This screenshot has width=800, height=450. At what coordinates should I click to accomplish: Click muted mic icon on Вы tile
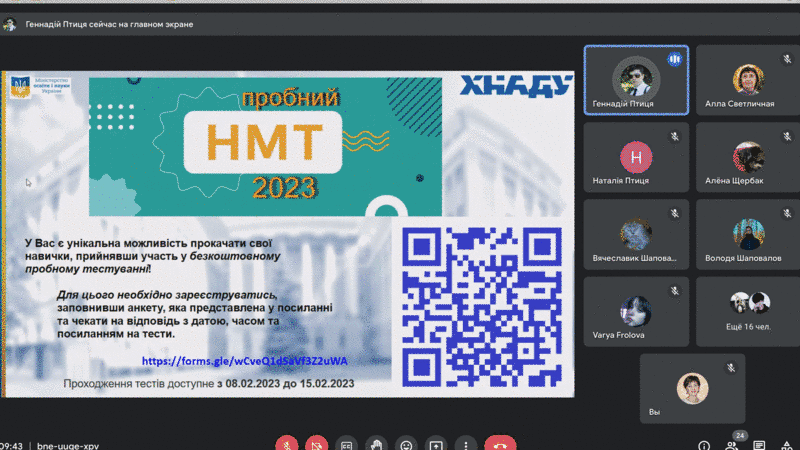(x=731, y=367)
